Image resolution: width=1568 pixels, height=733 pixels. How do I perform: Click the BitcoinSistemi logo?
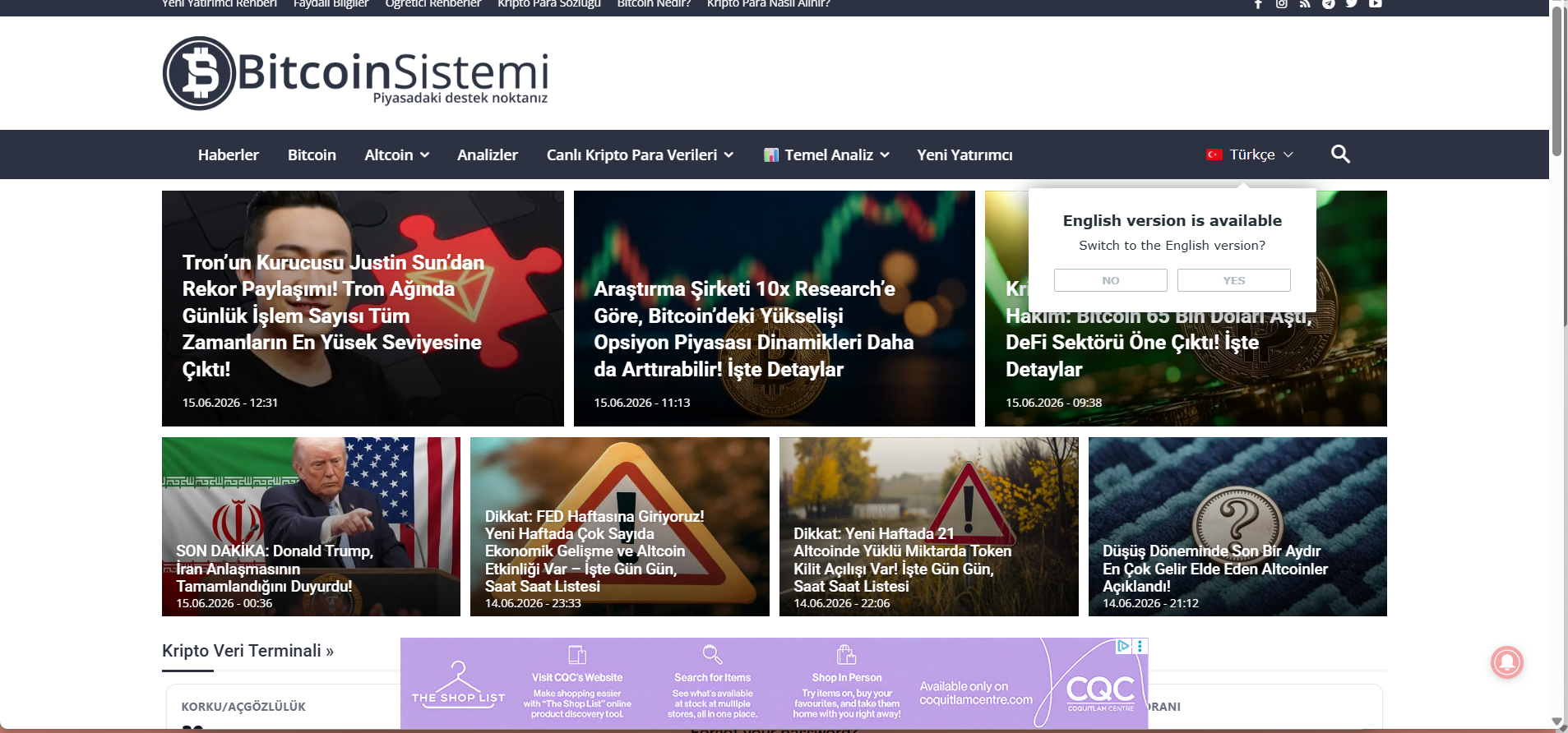(355, 73)
